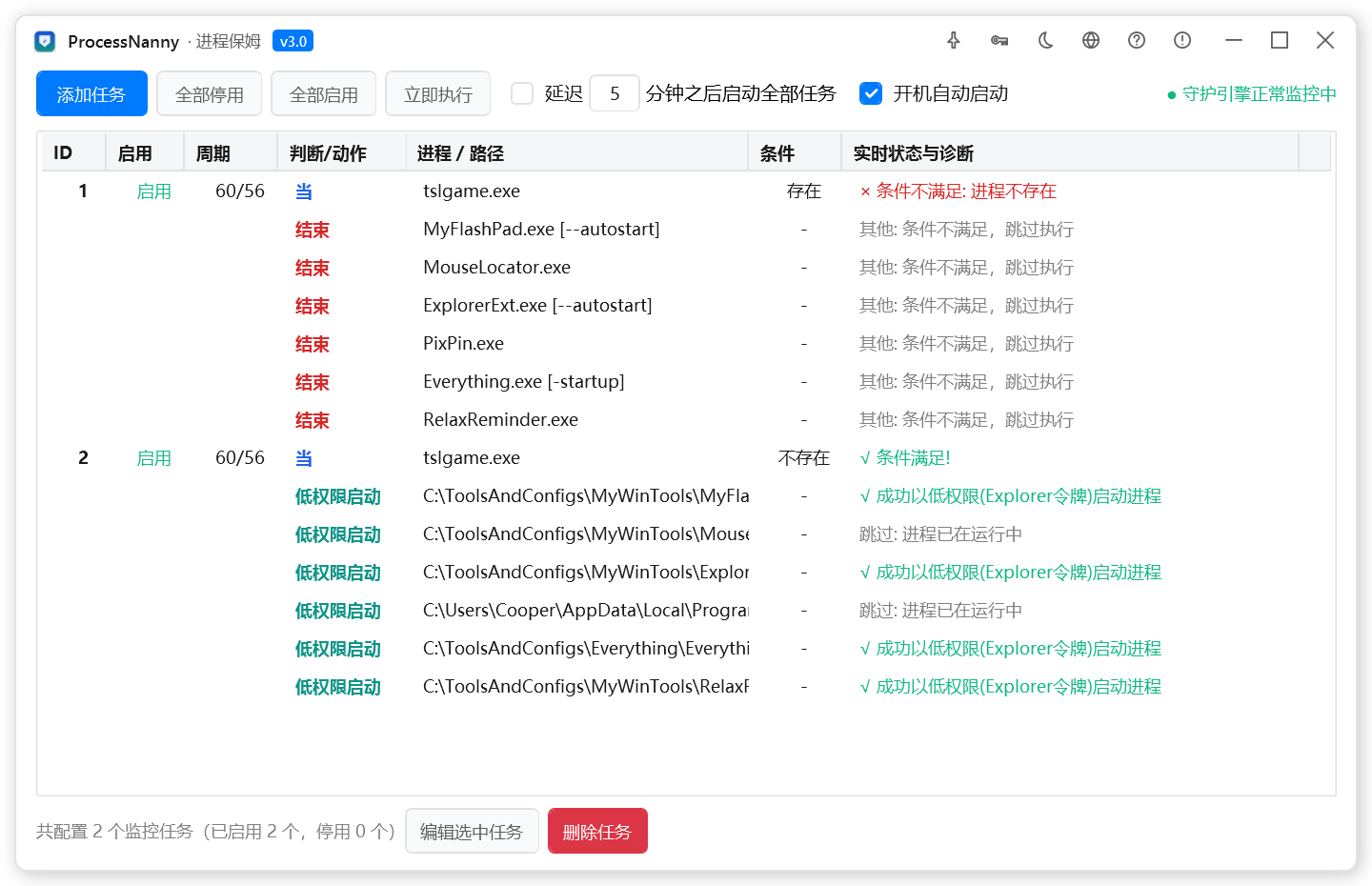This screenshot has width=1372, height=886.
Task: Enable all tasks with 全部启用
Action: (x=324, y=93)
